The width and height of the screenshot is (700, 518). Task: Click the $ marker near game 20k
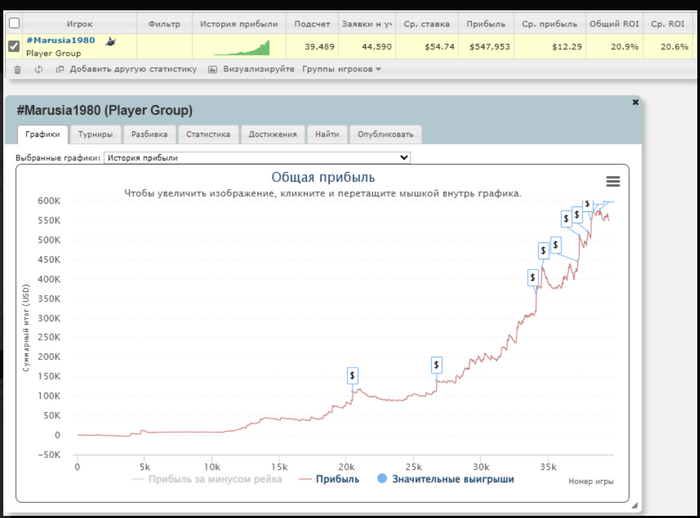coord(352,376)
